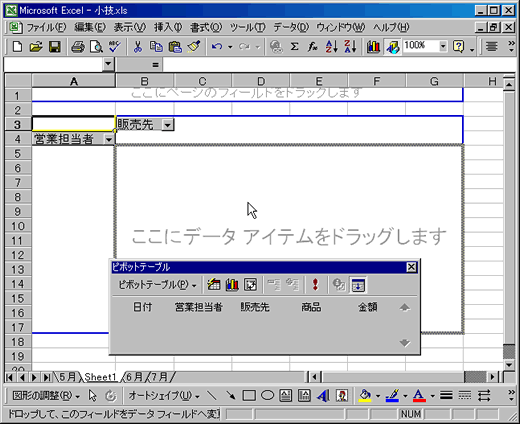The image size is (520, 424).
Task: Sort ascending with the A-Z icon
Action: [332, 47]
